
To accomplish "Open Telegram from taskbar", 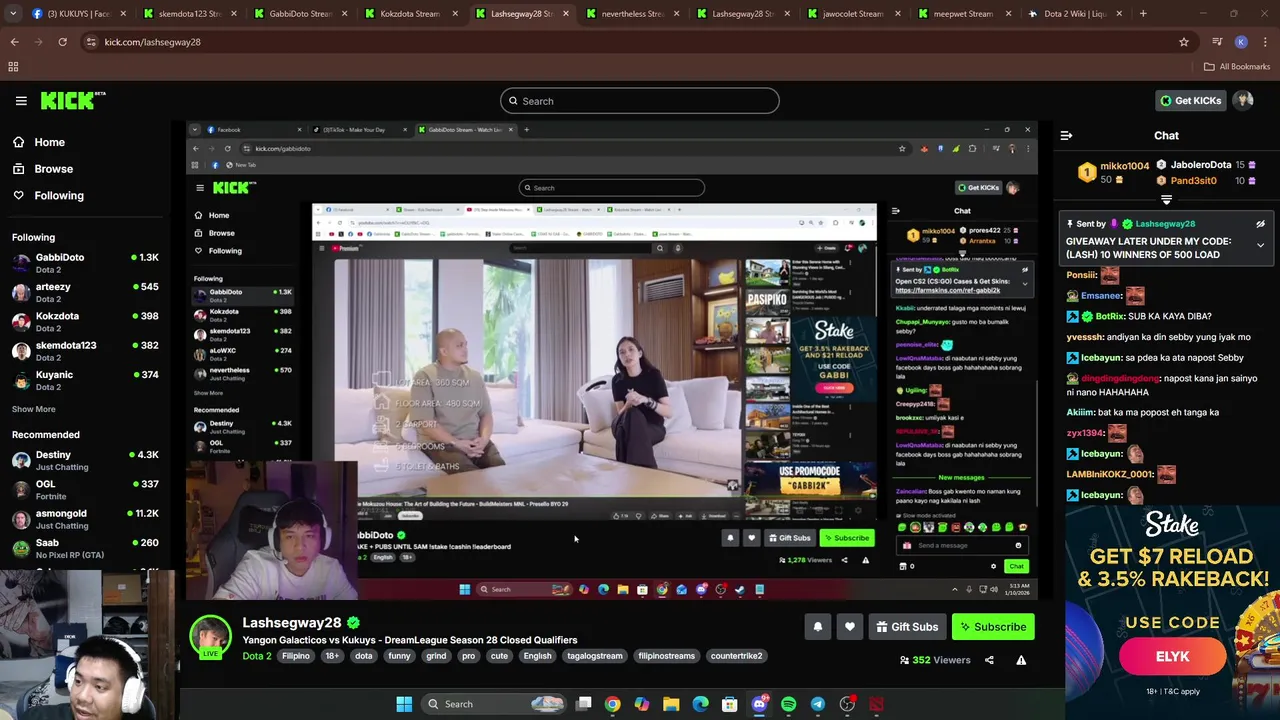I will (817, 704).
